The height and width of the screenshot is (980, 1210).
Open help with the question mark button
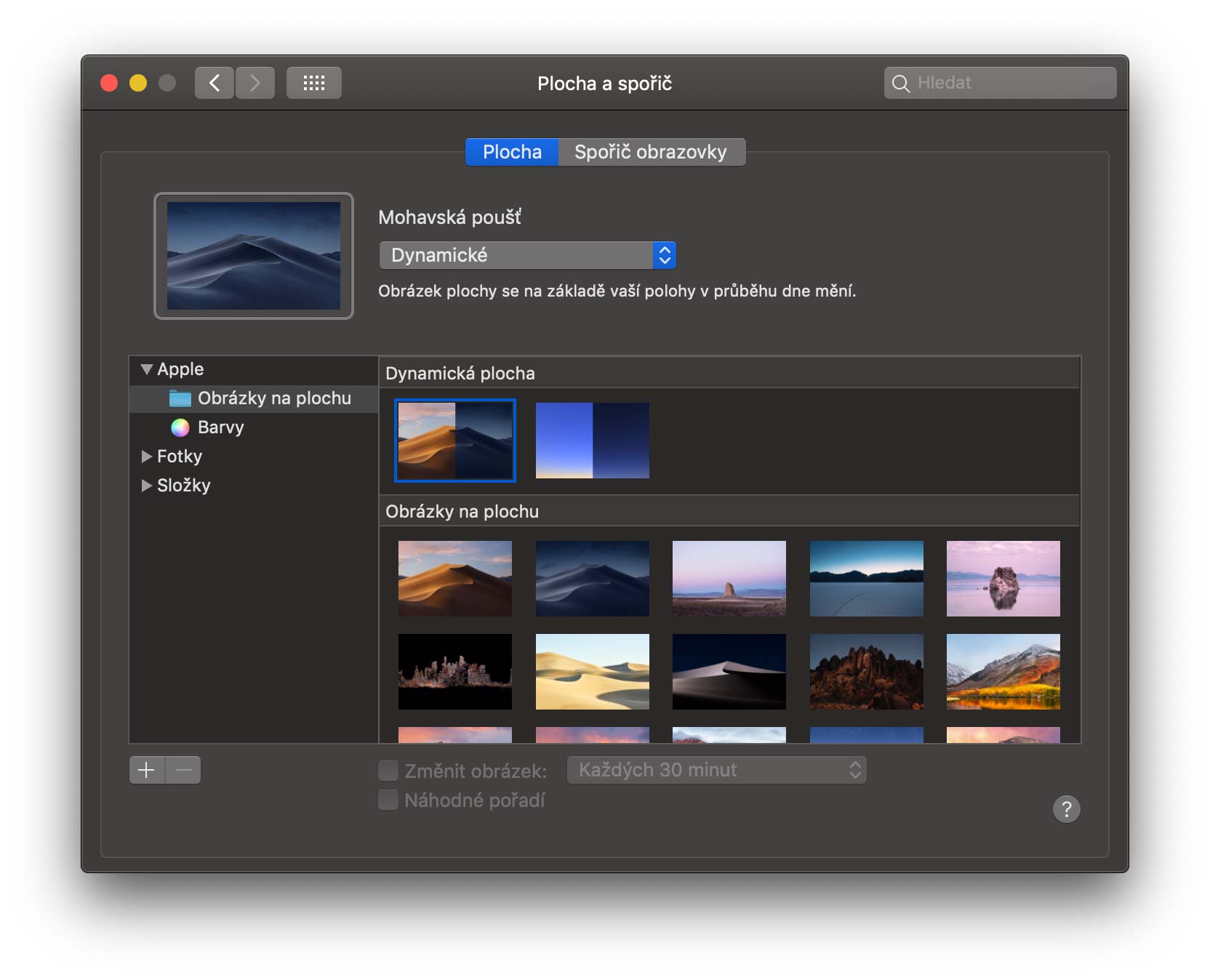(x=1067, y=808)
